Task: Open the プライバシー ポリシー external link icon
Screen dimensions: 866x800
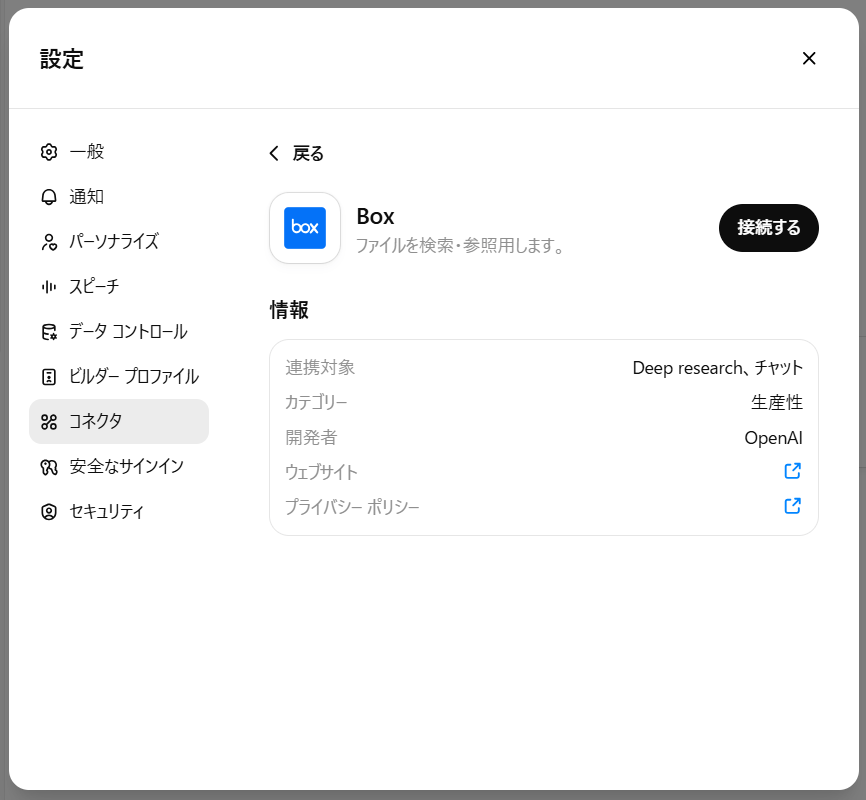Action: click(792, 506)
